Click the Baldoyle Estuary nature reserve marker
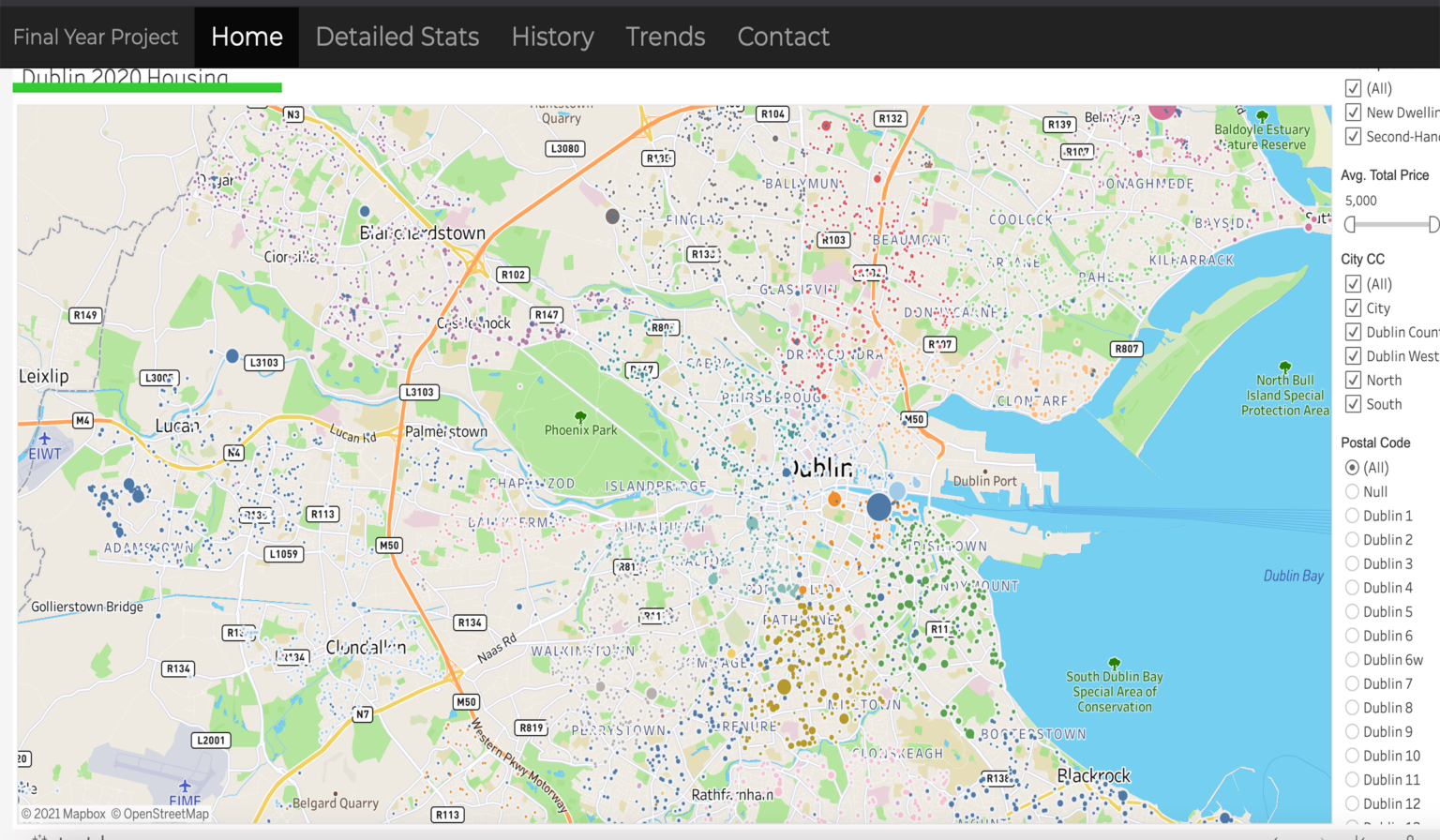The height and width of the screenshot is (840, 1440). click(1262, 116)
